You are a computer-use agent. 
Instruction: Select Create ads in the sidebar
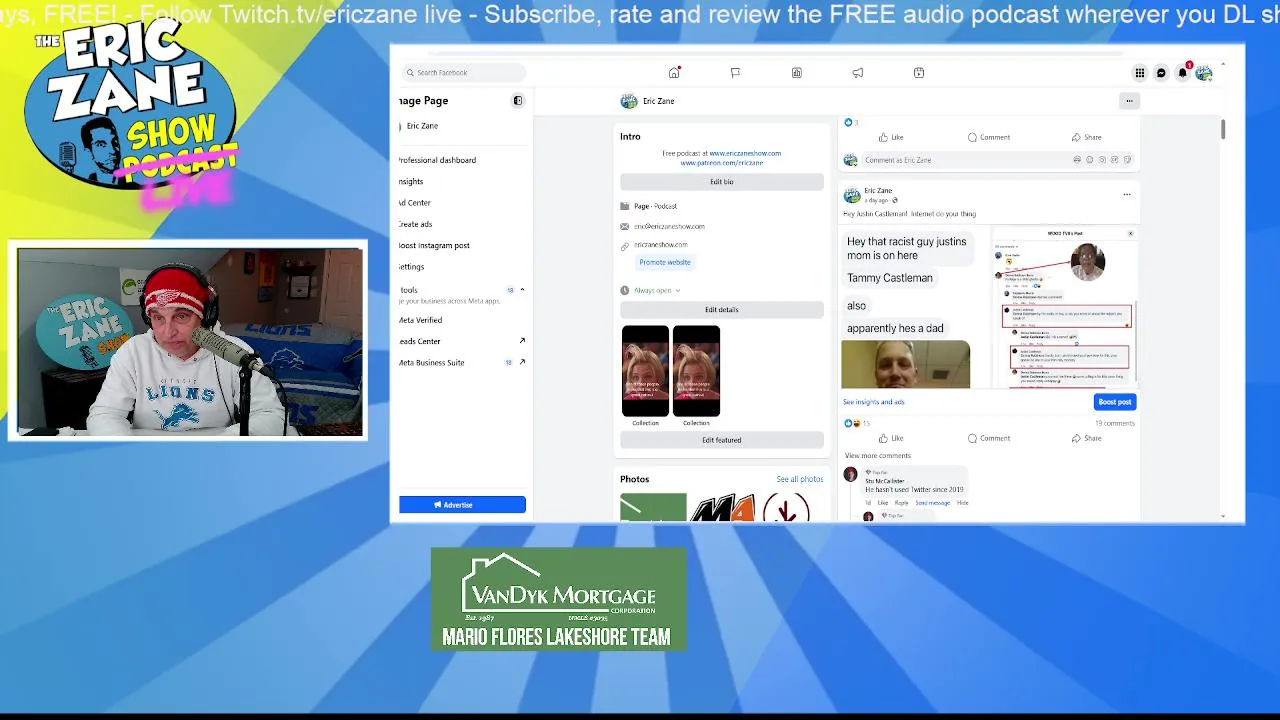pos(416,224)
